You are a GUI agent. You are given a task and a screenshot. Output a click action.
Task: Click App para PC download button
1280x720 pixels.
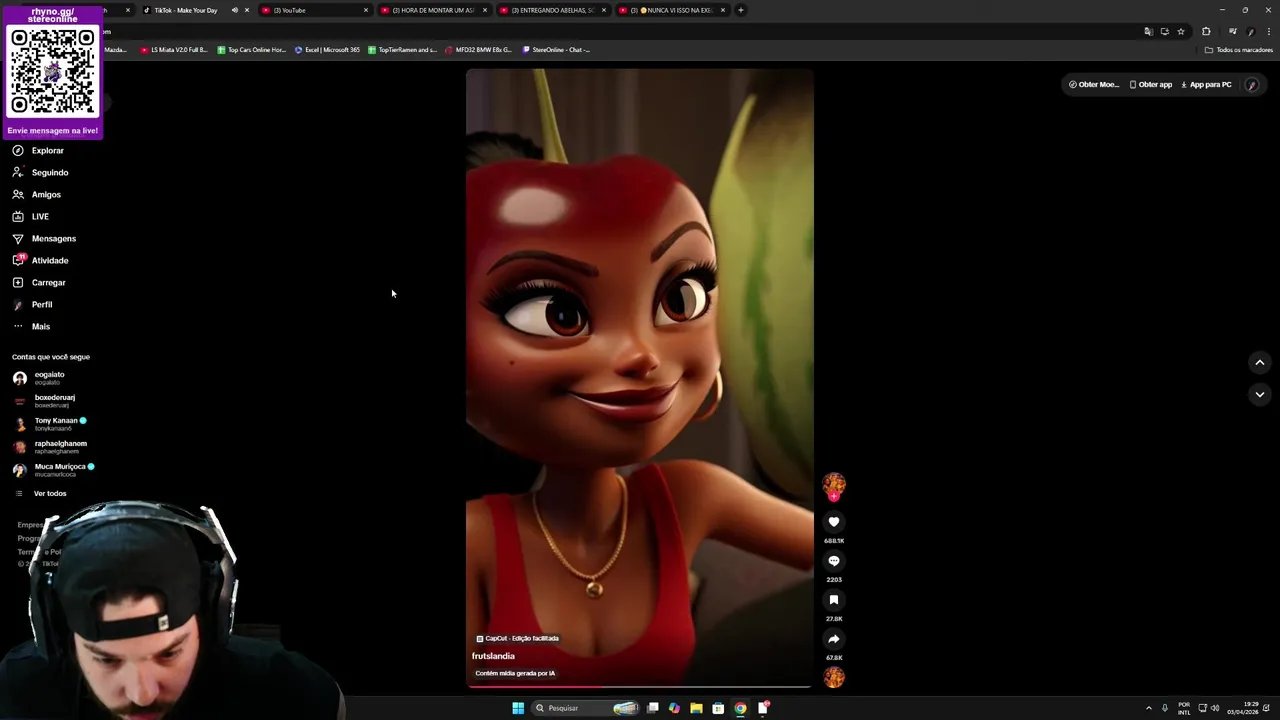point(1206,84)
